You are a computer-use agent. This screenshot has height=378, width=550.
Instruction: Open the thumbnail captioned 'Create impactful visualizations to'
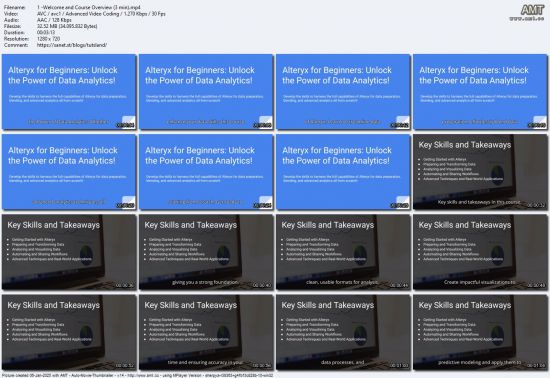(480, 252)
